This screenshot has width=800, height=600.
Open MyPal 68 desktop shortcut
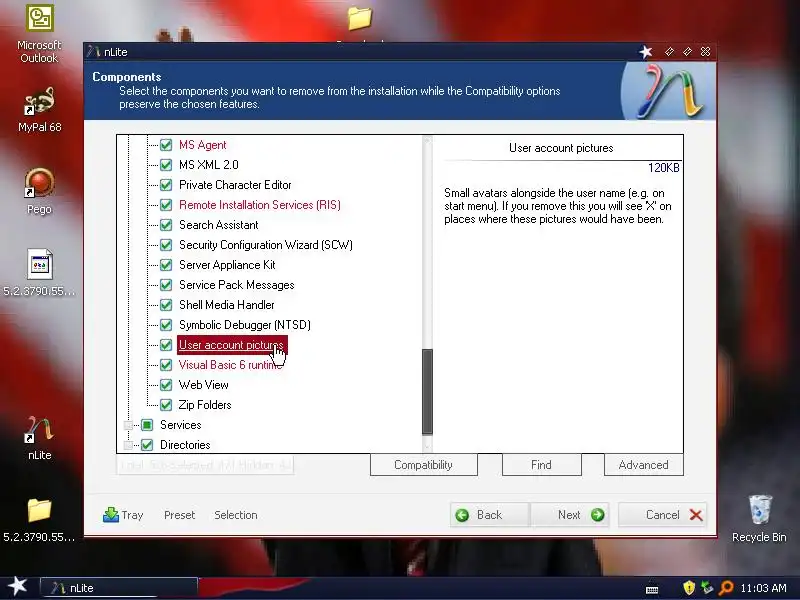pos(39,110)
